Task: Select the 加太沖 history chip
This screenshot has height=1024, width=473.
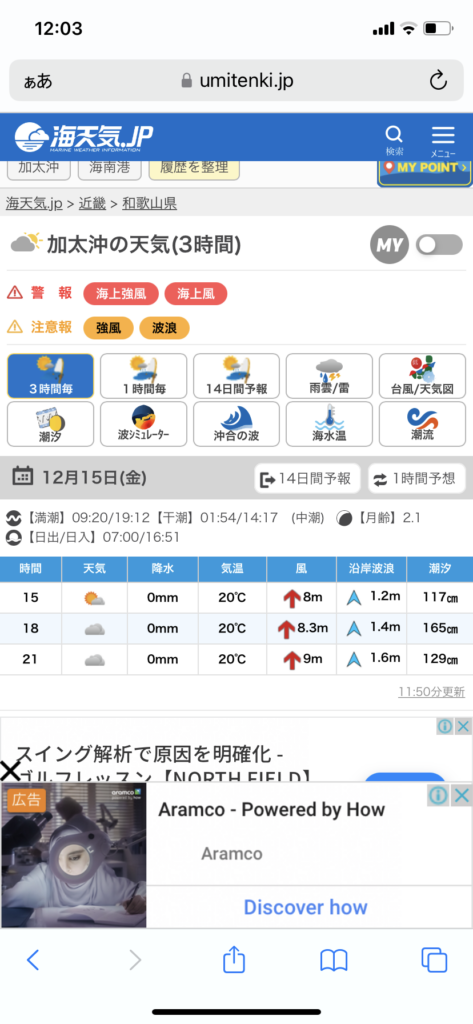Action: tap(39, 168)
